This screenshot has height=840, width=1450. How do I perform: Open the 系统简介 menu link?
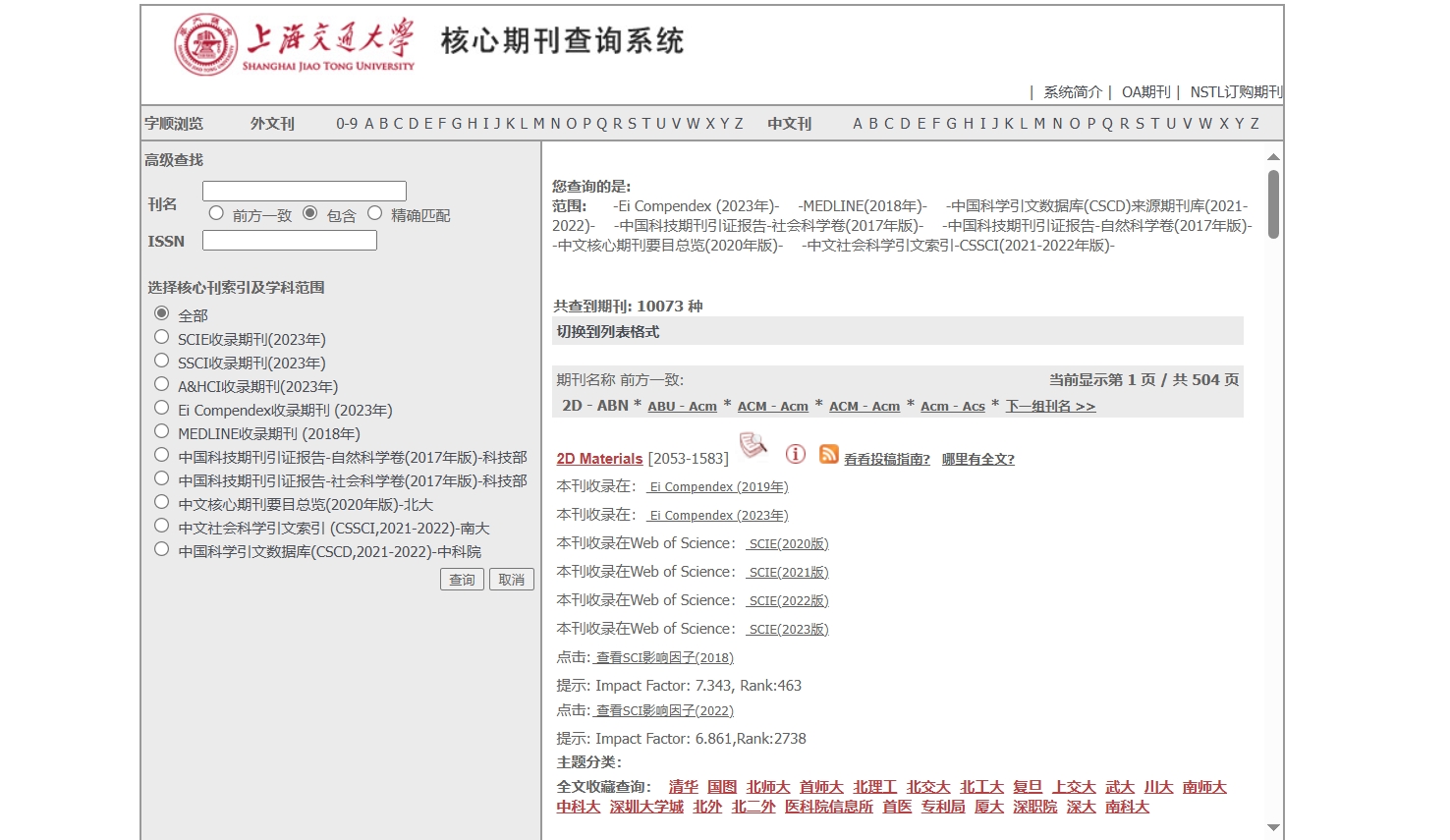(1072, 92)
